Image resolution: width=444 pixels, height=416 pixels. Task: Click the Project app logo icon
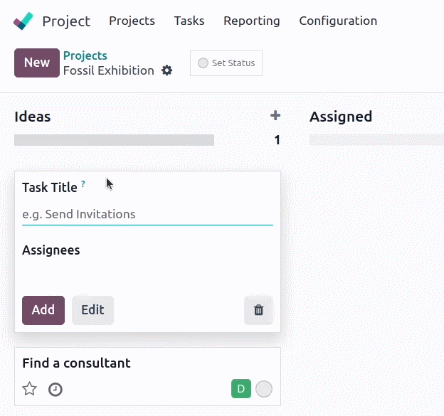(x=23, y=21)
